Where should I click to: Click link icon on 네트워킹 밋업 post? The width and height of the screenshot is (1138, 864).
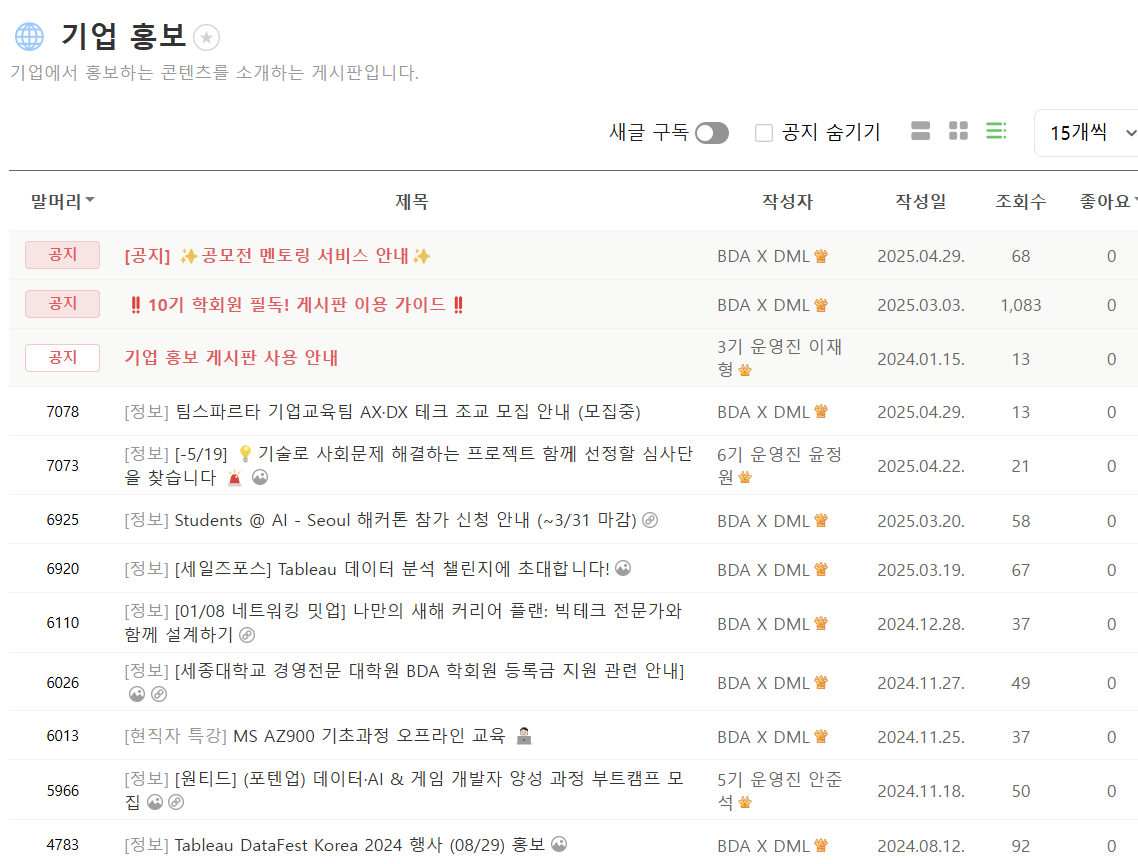[x=247, y=635]
